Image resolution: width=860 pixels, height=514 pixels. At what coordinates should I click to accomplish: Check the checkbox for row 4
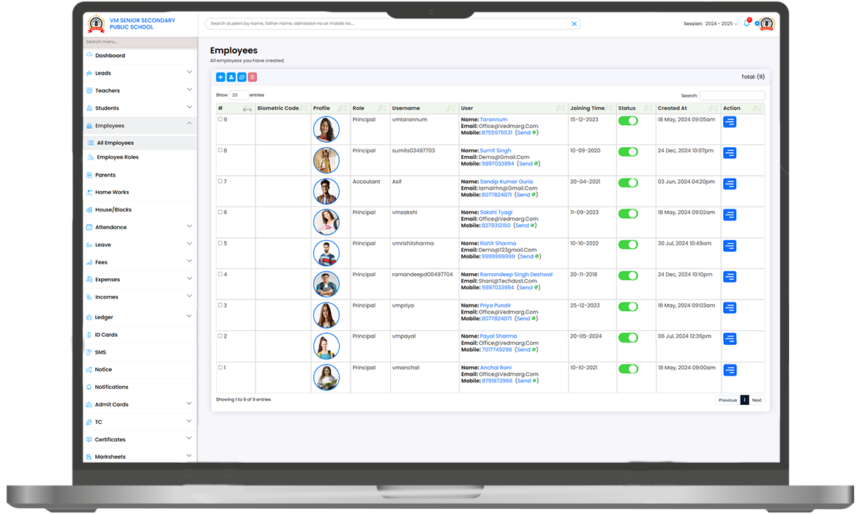coord(220,274)
